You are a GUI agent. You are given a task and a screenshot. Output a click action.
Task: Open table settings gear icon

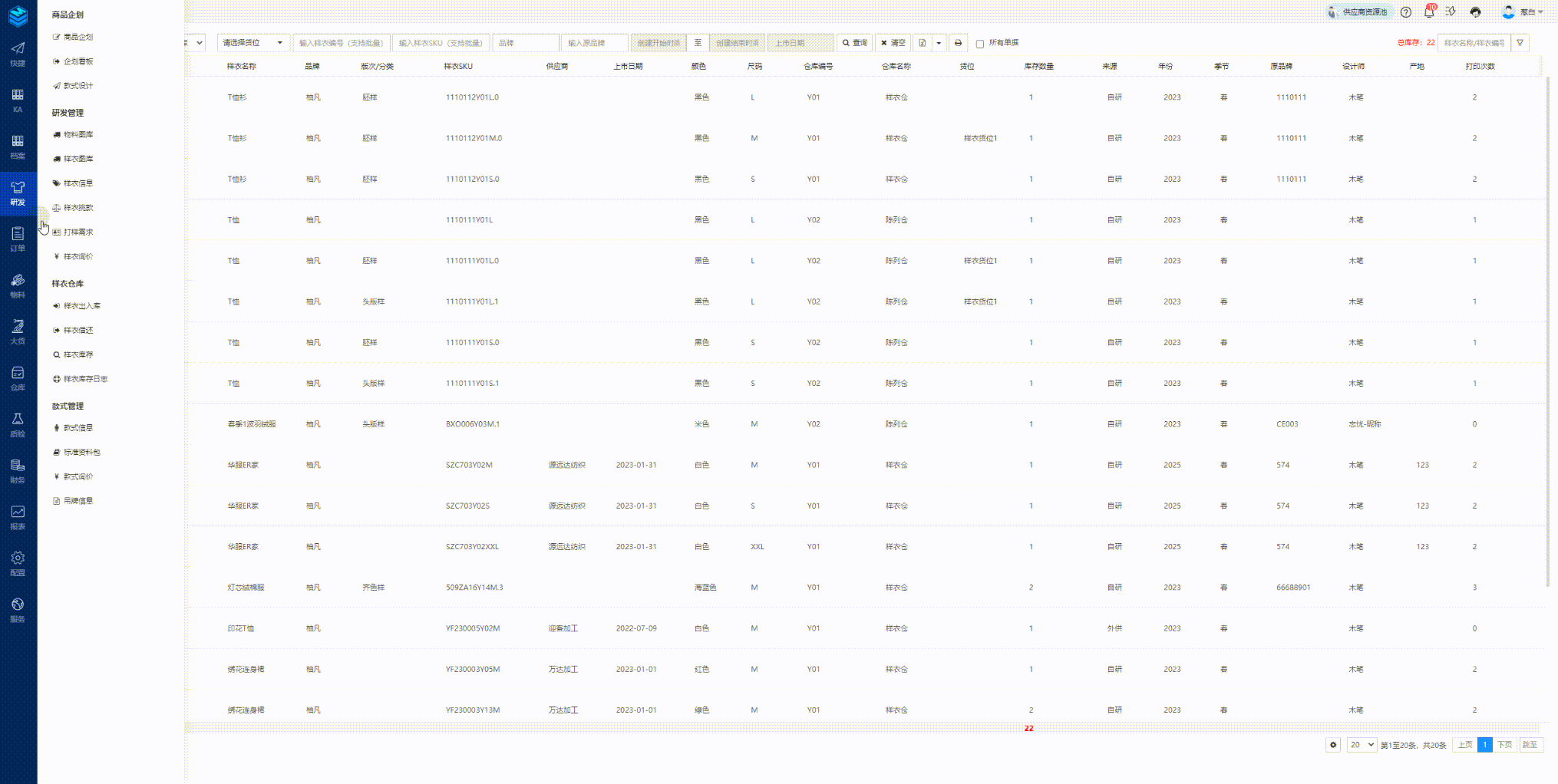1333,745
